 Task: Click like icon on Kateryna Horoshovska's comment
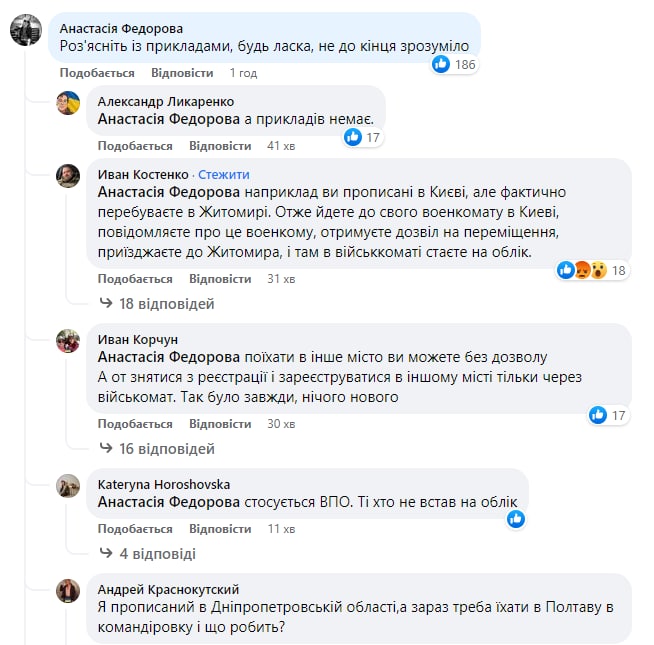click(516, 518)
